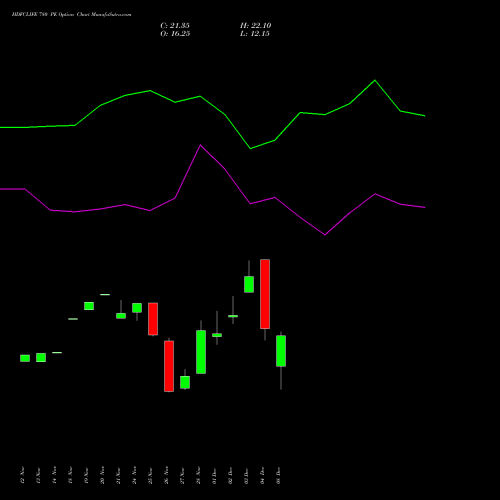Select the 25 Nov date label
This screenshot has height=500, width=500.
point(150,475)
